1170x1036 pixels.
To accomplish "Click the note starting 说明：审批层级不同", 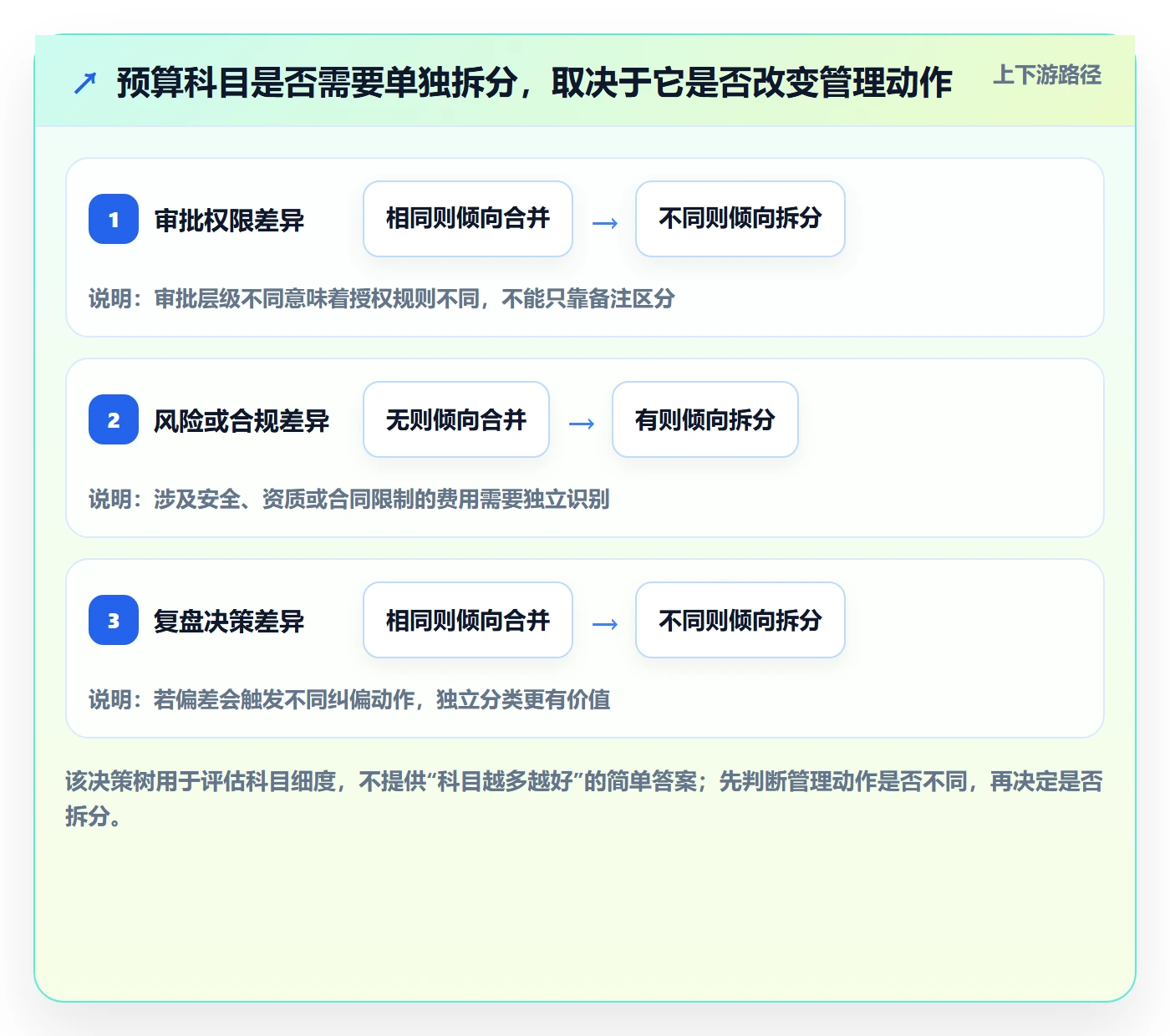I will coord(382,298).
